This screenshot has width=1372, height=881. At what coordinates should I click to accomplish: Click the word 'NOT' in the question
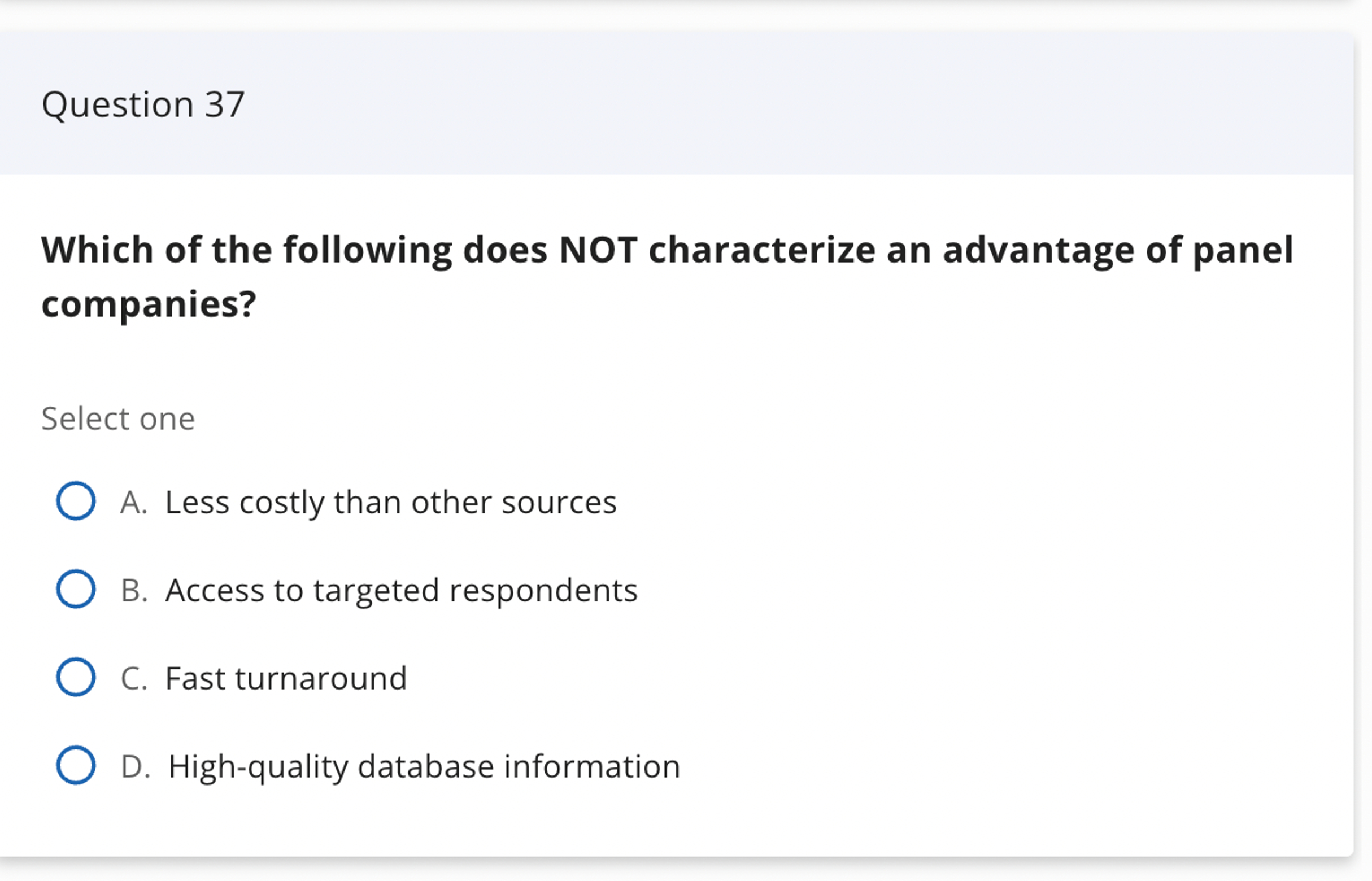598,250
